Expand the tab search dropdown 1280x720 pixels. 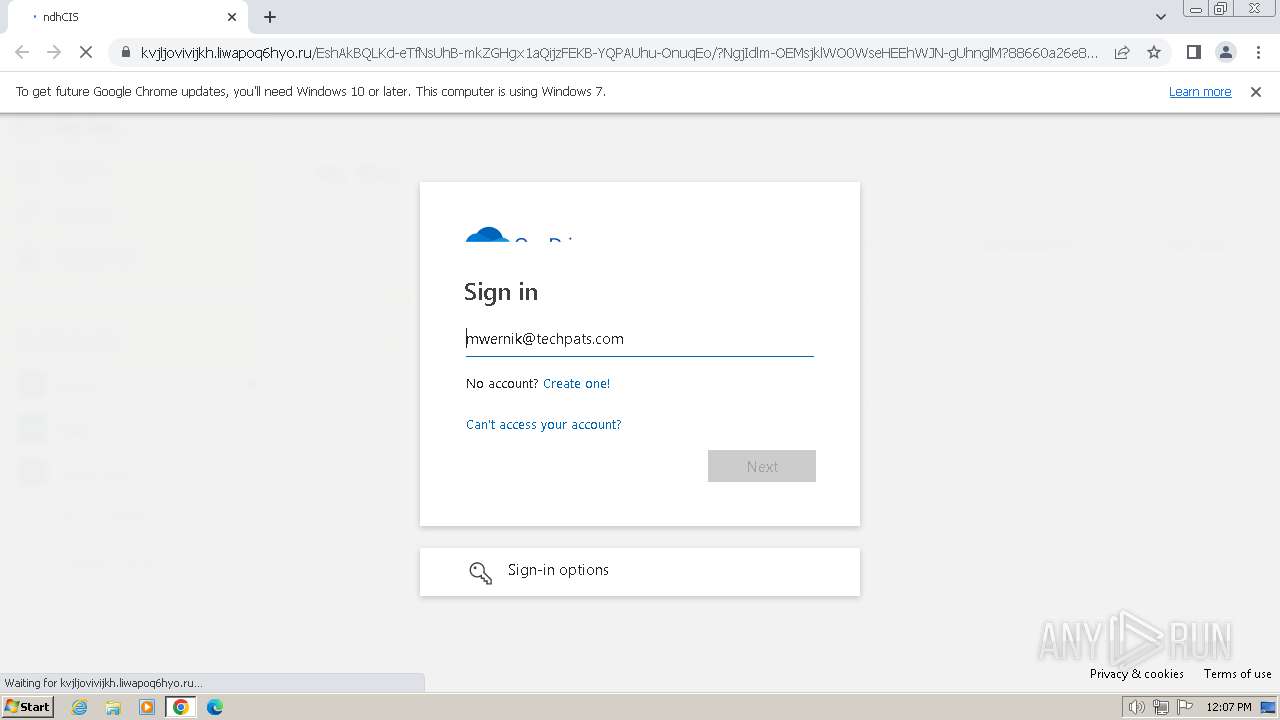pos(1161,17)
